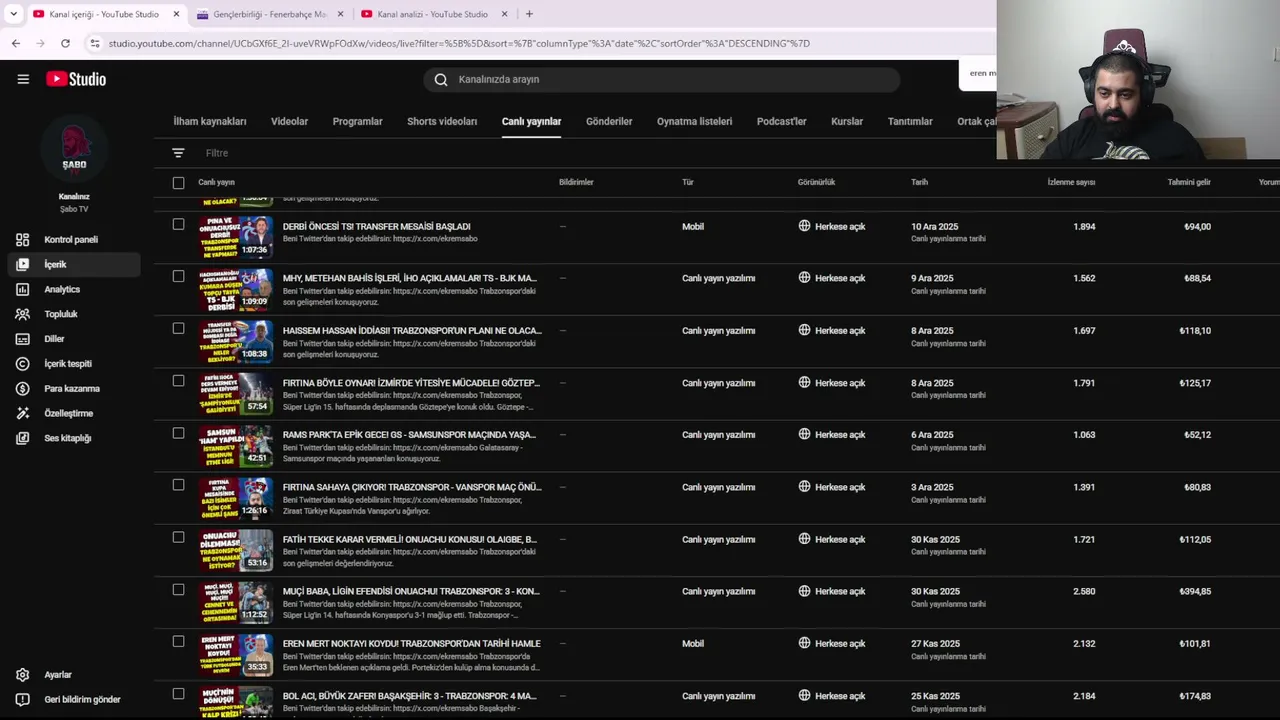Open Topluluk in the sidebar
This screenshot has width=1280, height=720.
[x=61, y=314]
